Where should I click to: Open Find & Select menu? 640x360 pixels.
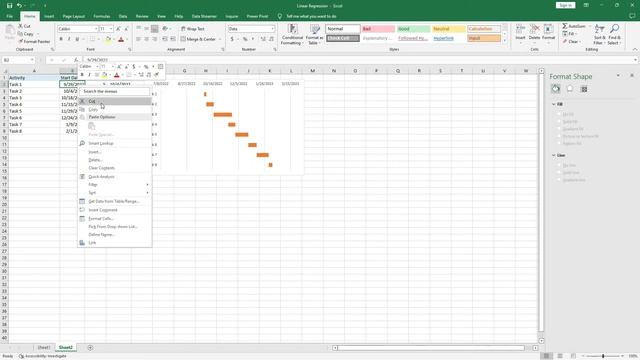(x=614, y=34)
